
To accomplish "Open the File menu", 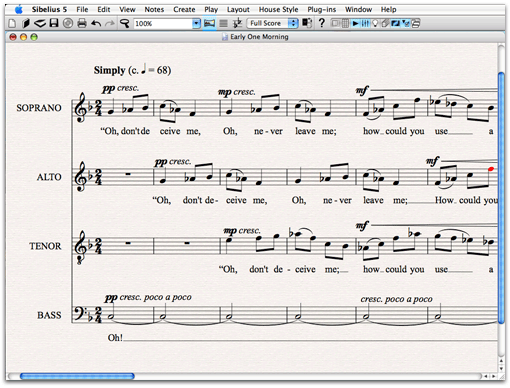I will pyautogui.click(x=82, y=9).
